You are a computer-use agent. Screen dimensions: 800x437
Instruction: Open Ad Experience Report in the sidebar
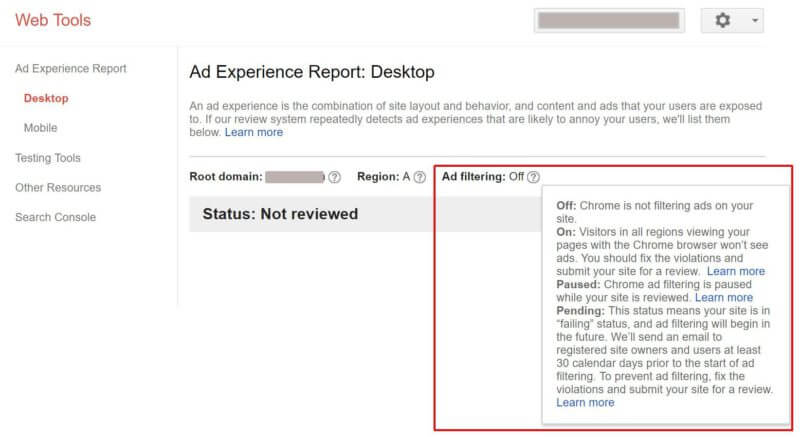coord(70,69)
